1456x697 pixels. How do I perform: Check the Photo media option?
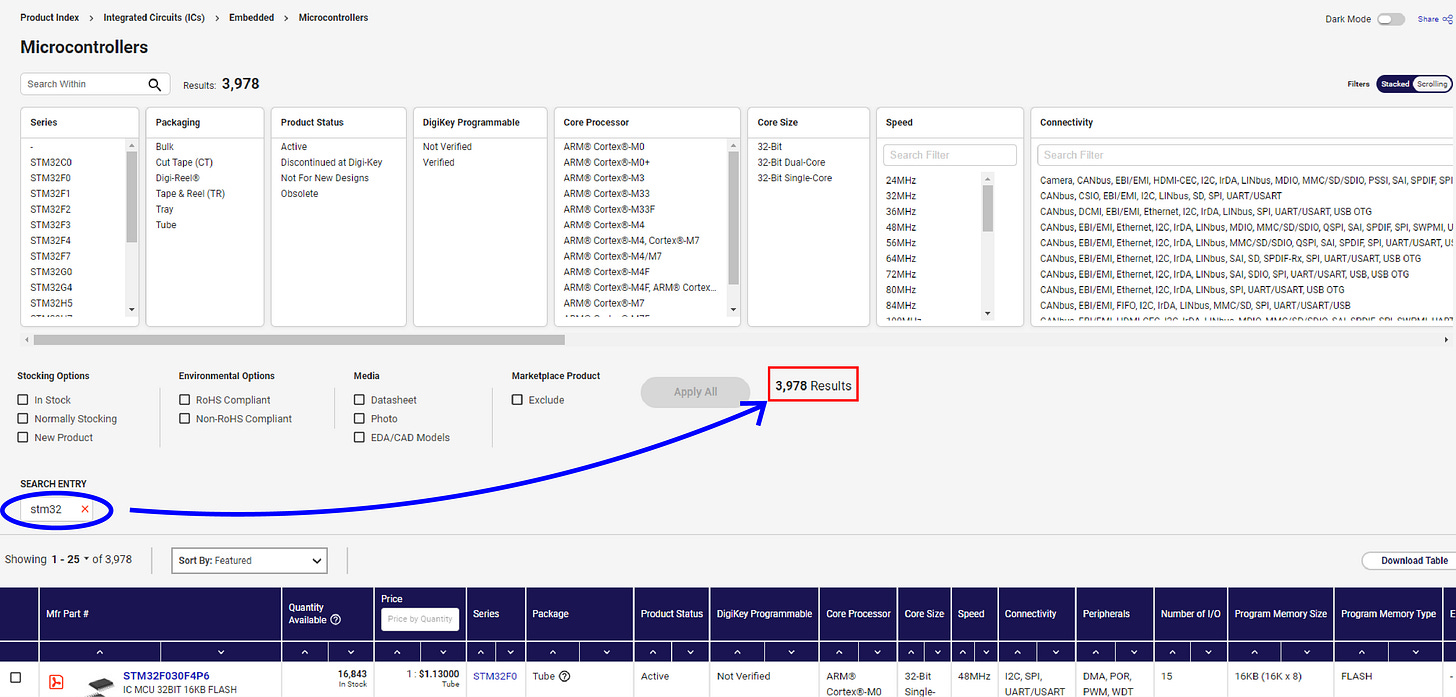pyautogui.click(x=360, y=419)
